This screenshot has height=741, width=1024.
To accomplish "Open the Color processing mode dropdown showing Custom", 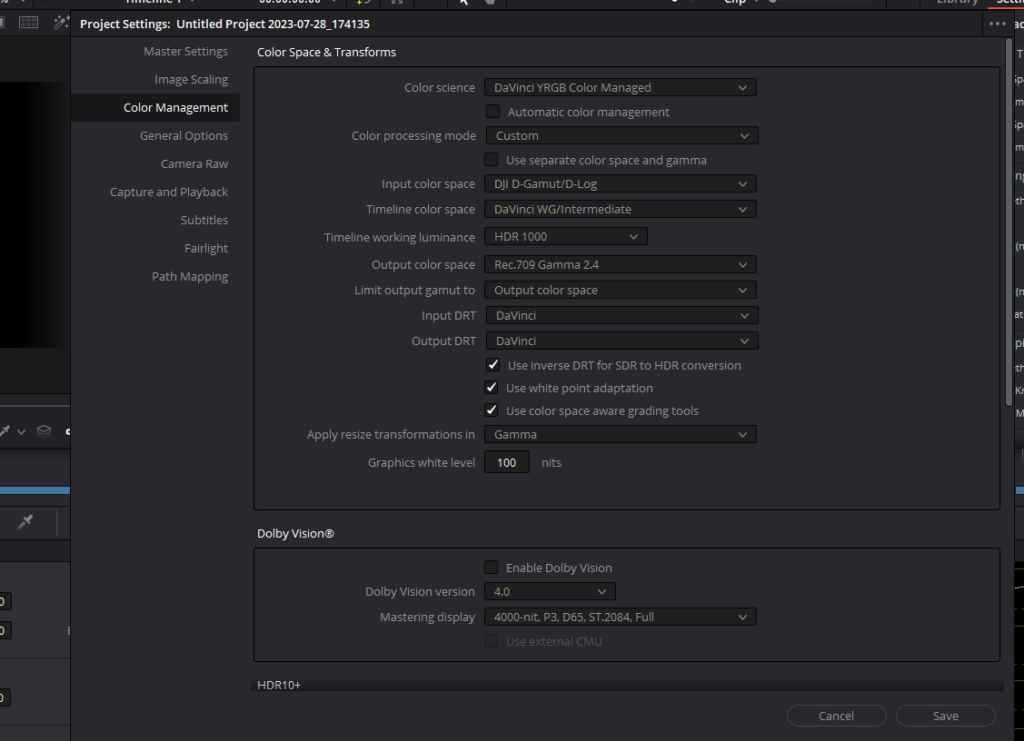I will (622, 136).
